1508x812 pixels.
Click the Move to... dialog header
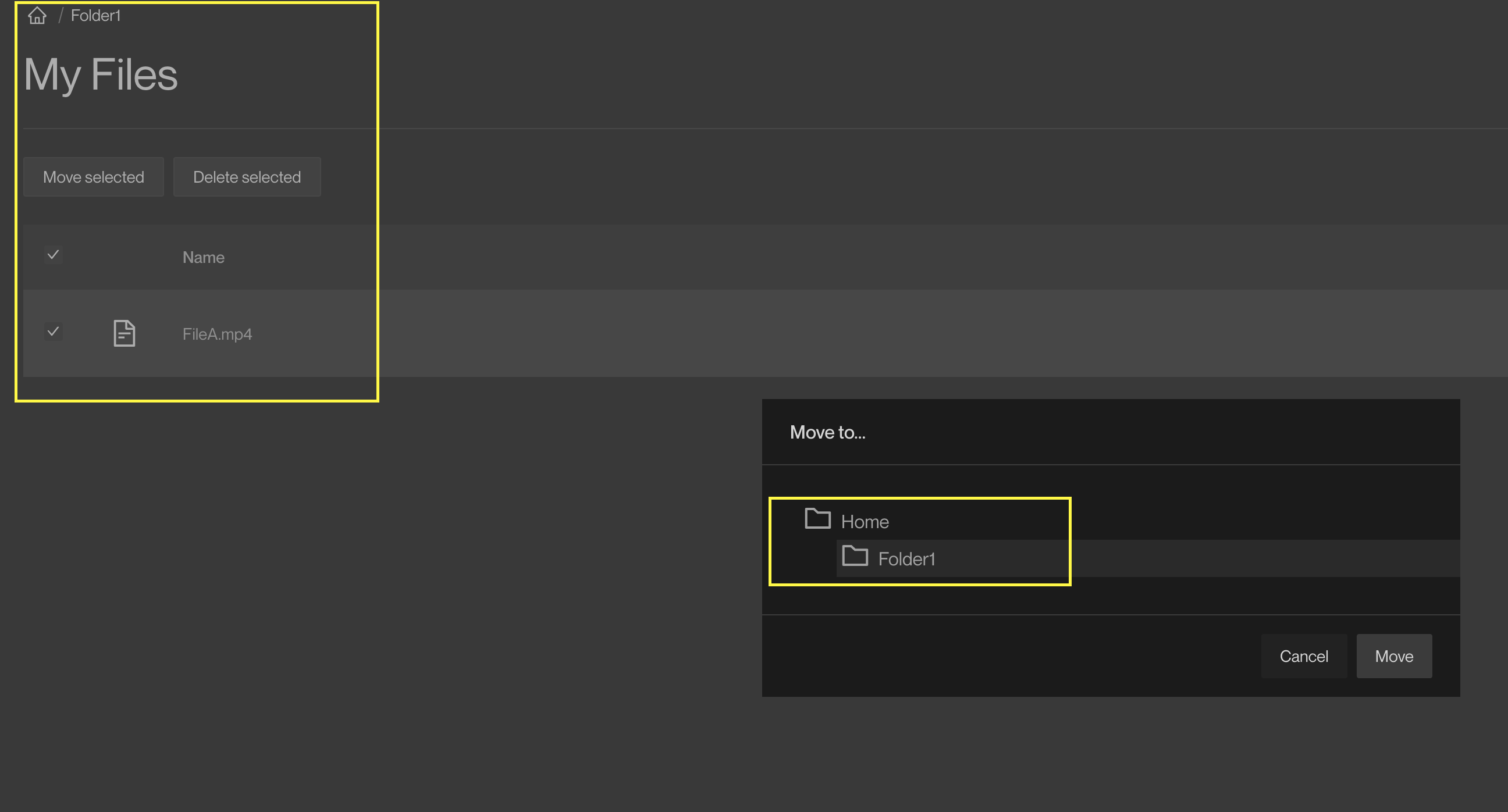[x=827, y=432]
